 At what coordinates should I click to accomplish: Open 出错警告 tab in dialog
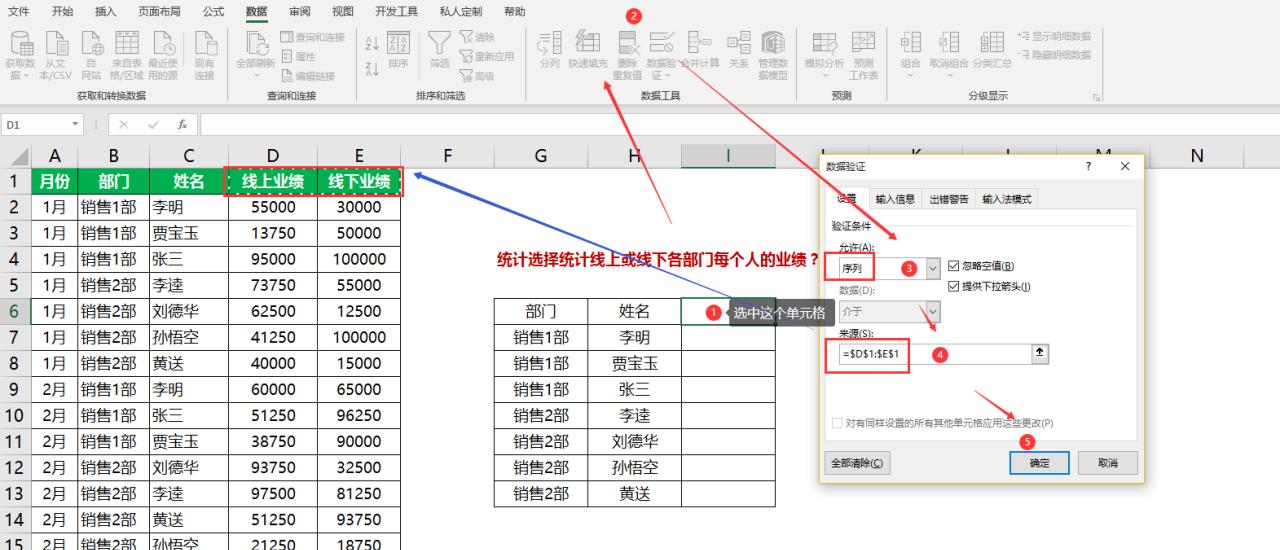click(948, 199)
